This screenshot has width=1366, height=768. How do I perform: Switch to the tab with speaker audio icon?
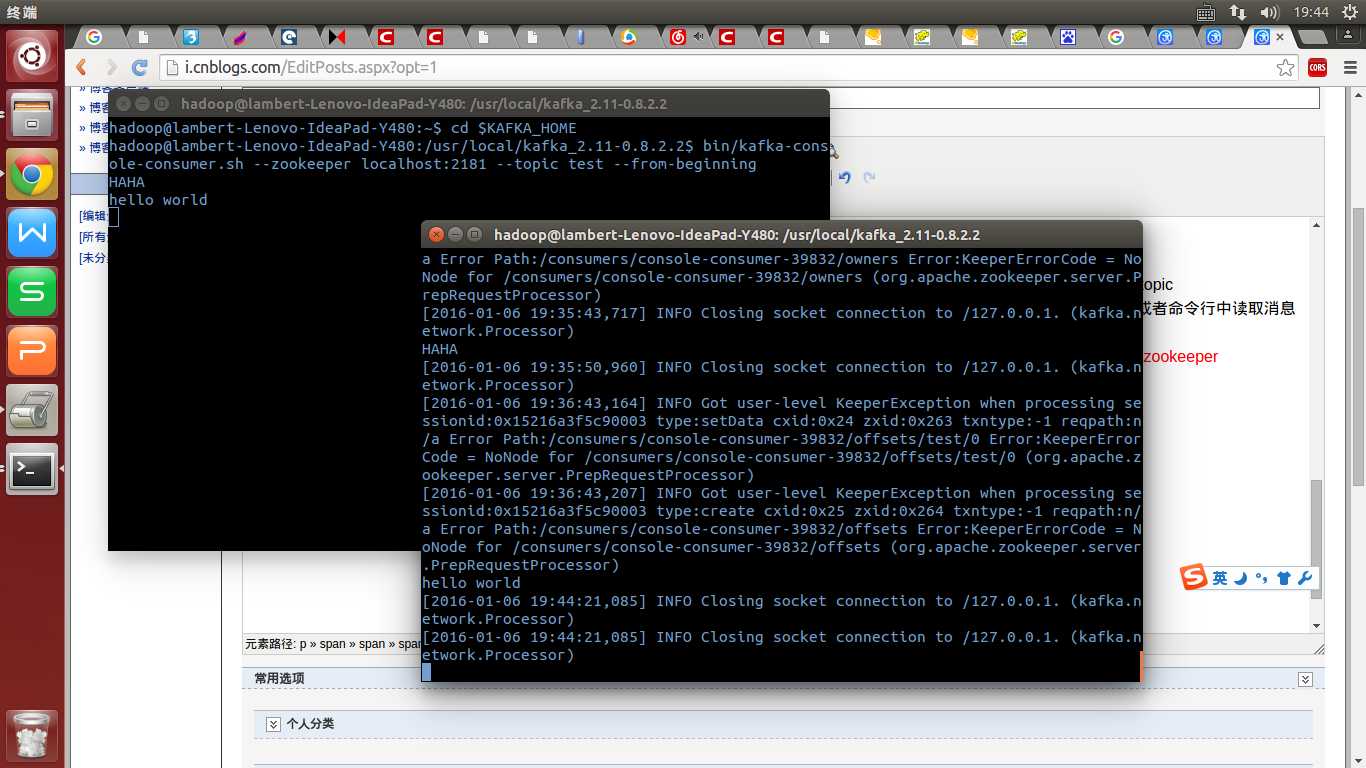pyautogui.click(x=686, y=37)
